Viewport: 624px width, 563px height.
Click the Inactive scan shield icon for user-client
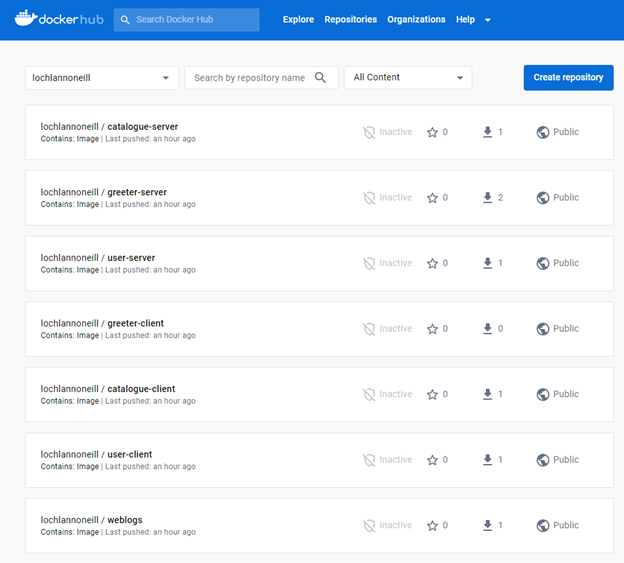tap(369, 460)
